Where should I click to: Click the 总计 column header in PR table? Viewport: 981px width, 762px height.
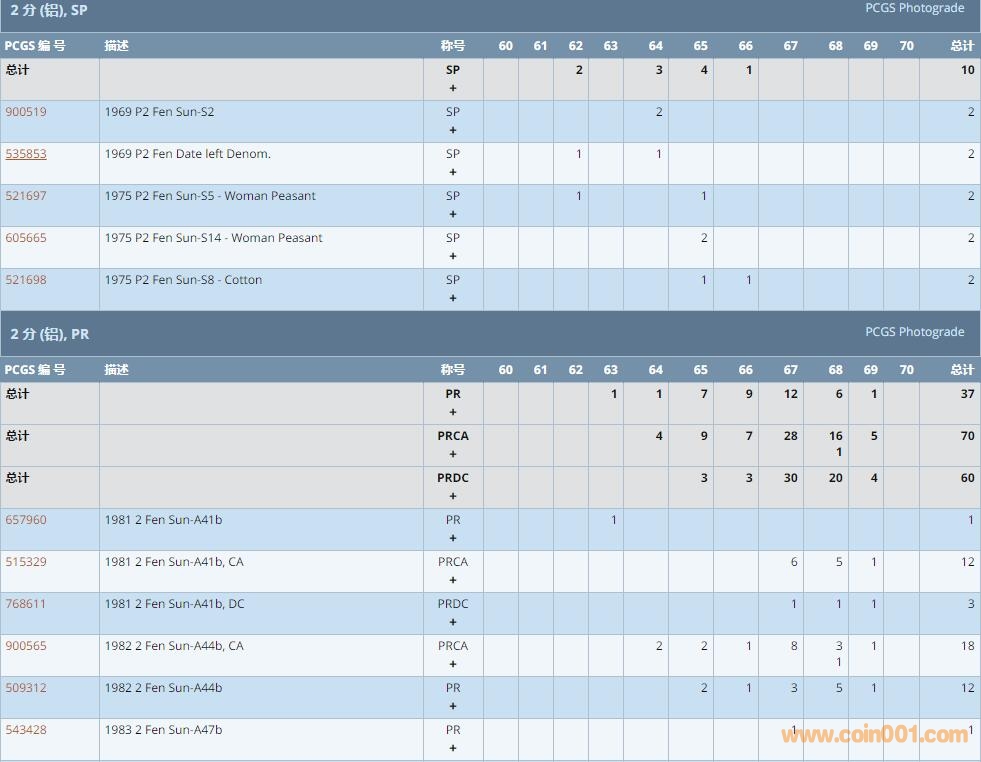tap(961, 370)
